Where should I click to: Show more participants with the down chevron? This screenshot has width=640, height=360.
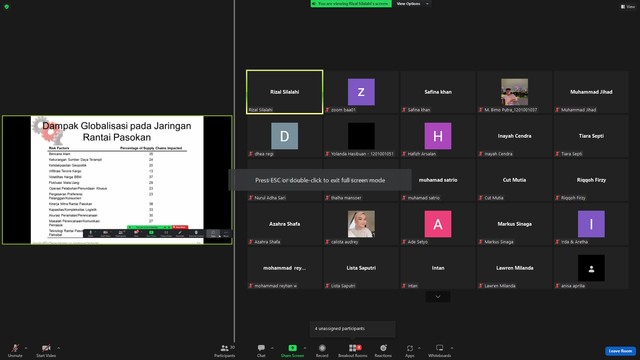[x=438, y=297]
